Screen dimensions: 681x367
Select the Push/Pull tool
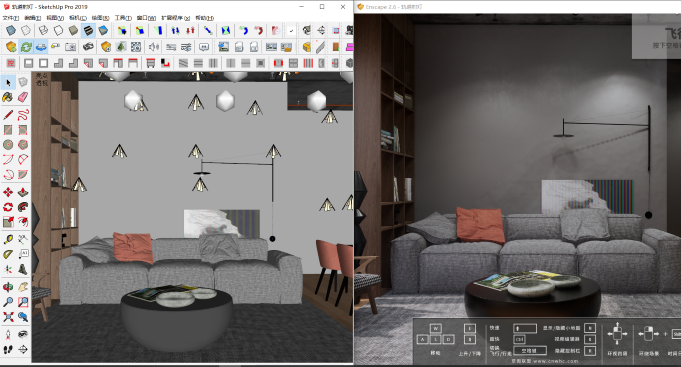tap(23, 192)
